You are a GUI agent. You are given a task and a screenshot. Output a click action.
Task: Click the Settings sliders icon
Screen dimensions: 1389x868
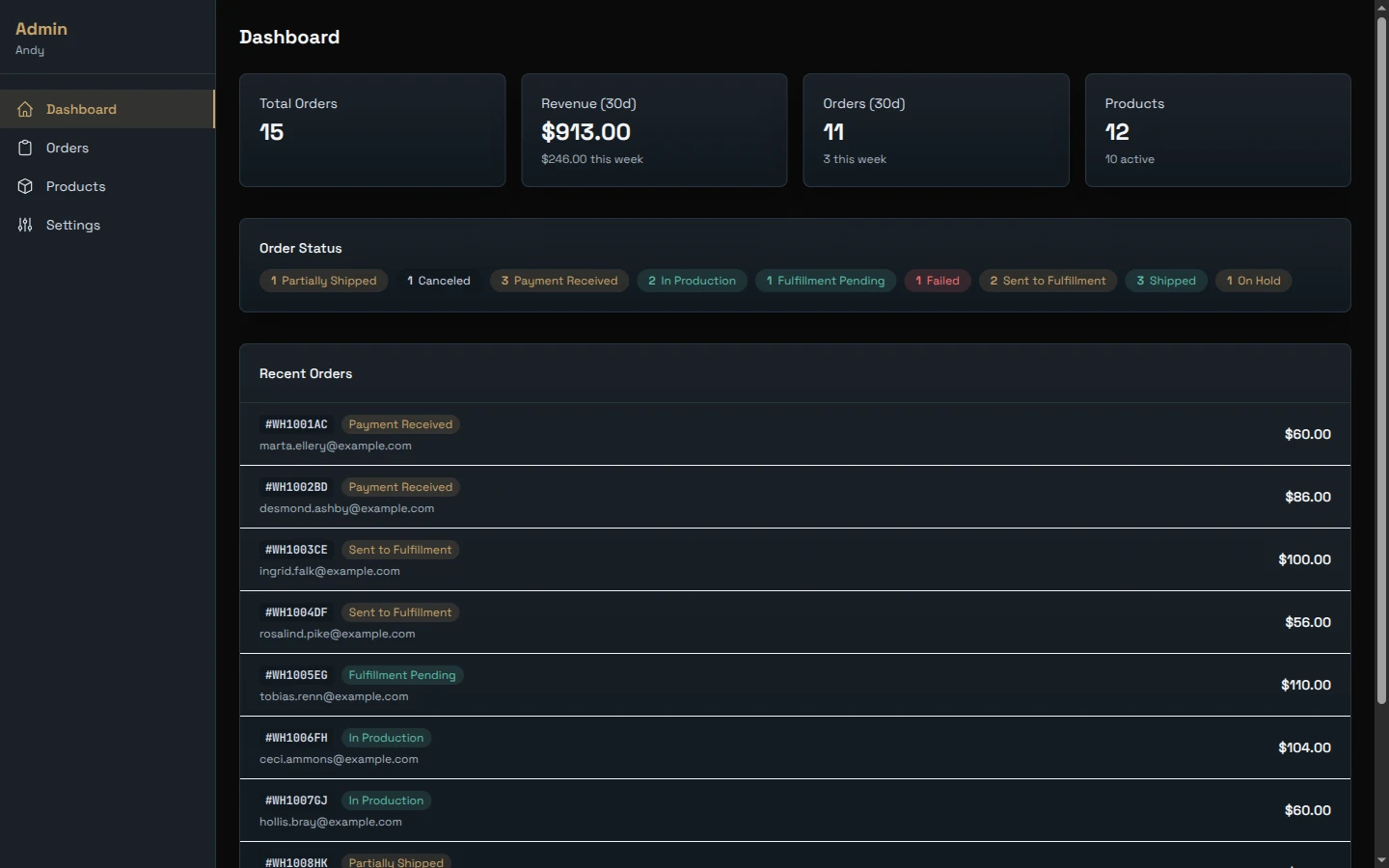tap(25, 225)
